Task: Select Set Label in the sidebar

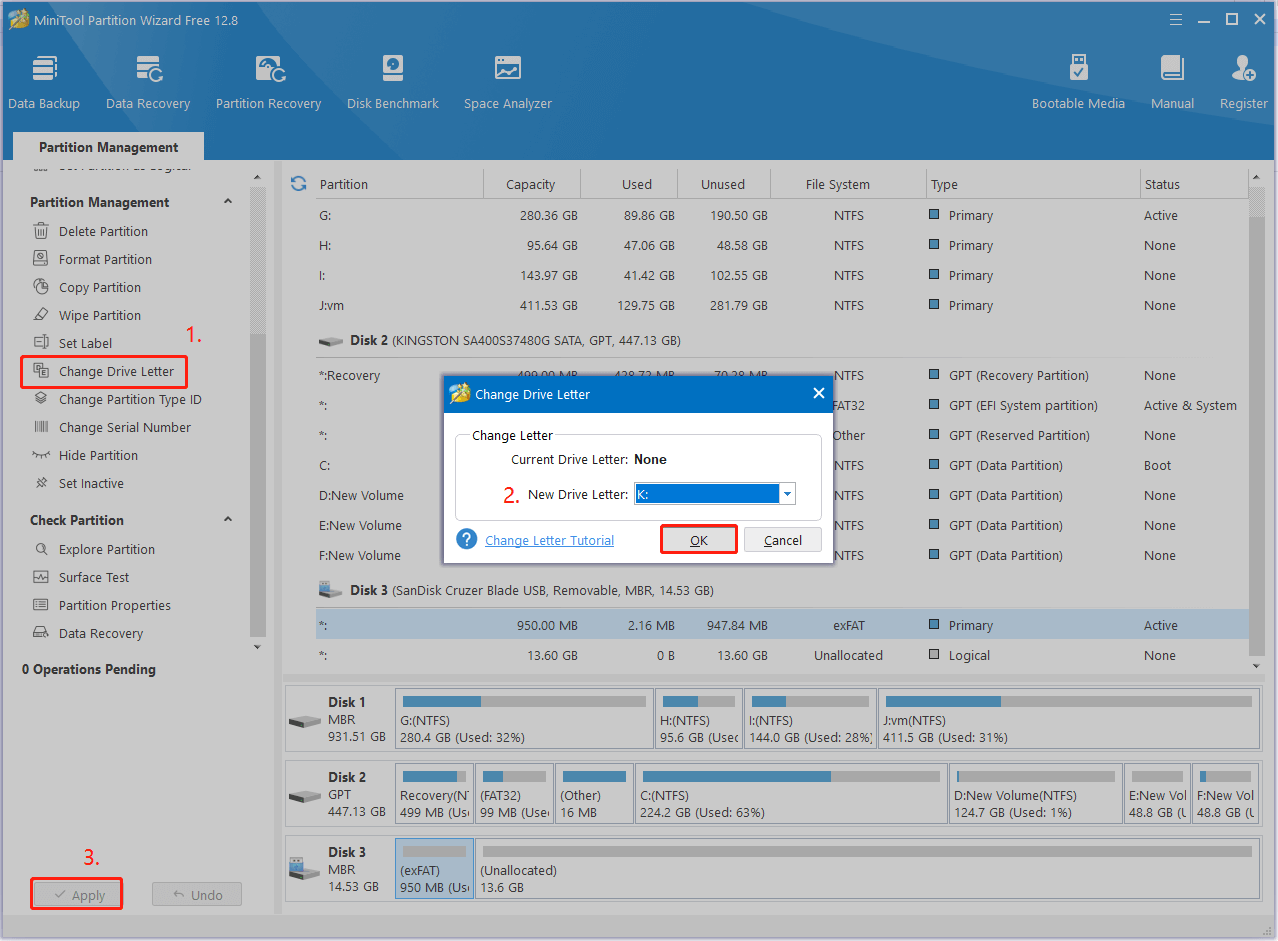Action: 85,343
